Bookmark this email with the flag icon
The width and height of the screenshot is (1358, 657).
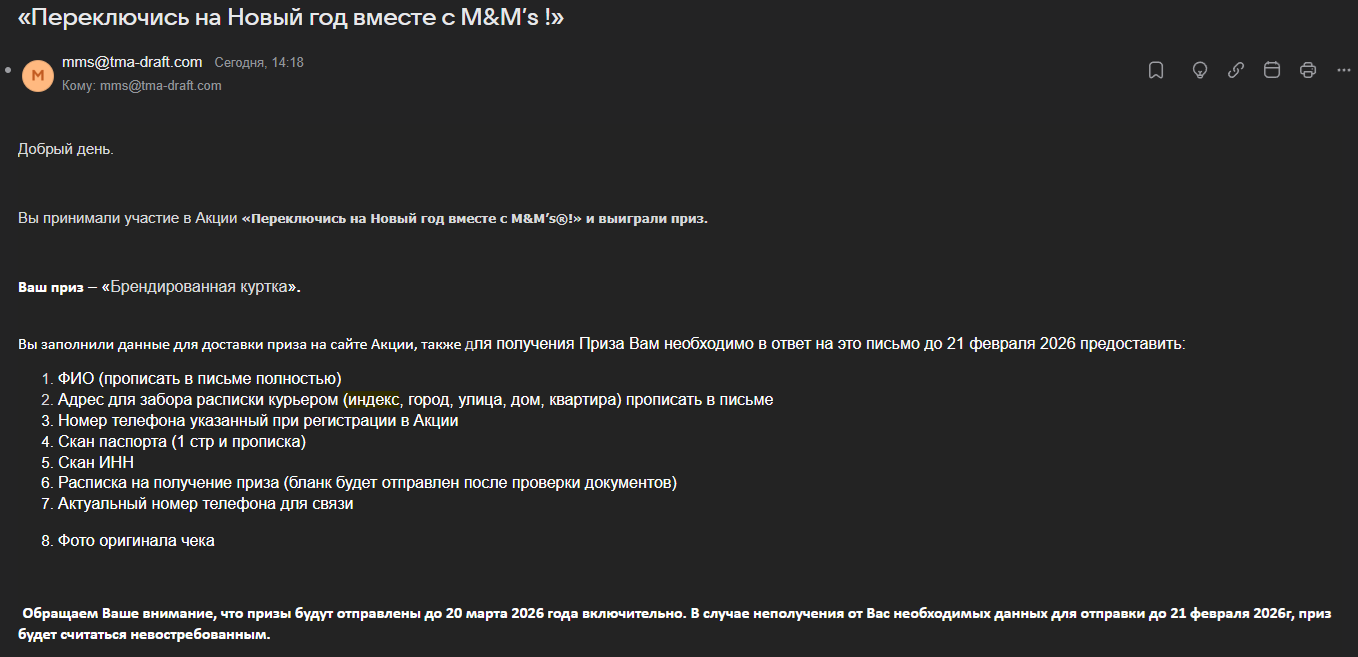(x=1156, y=70)
